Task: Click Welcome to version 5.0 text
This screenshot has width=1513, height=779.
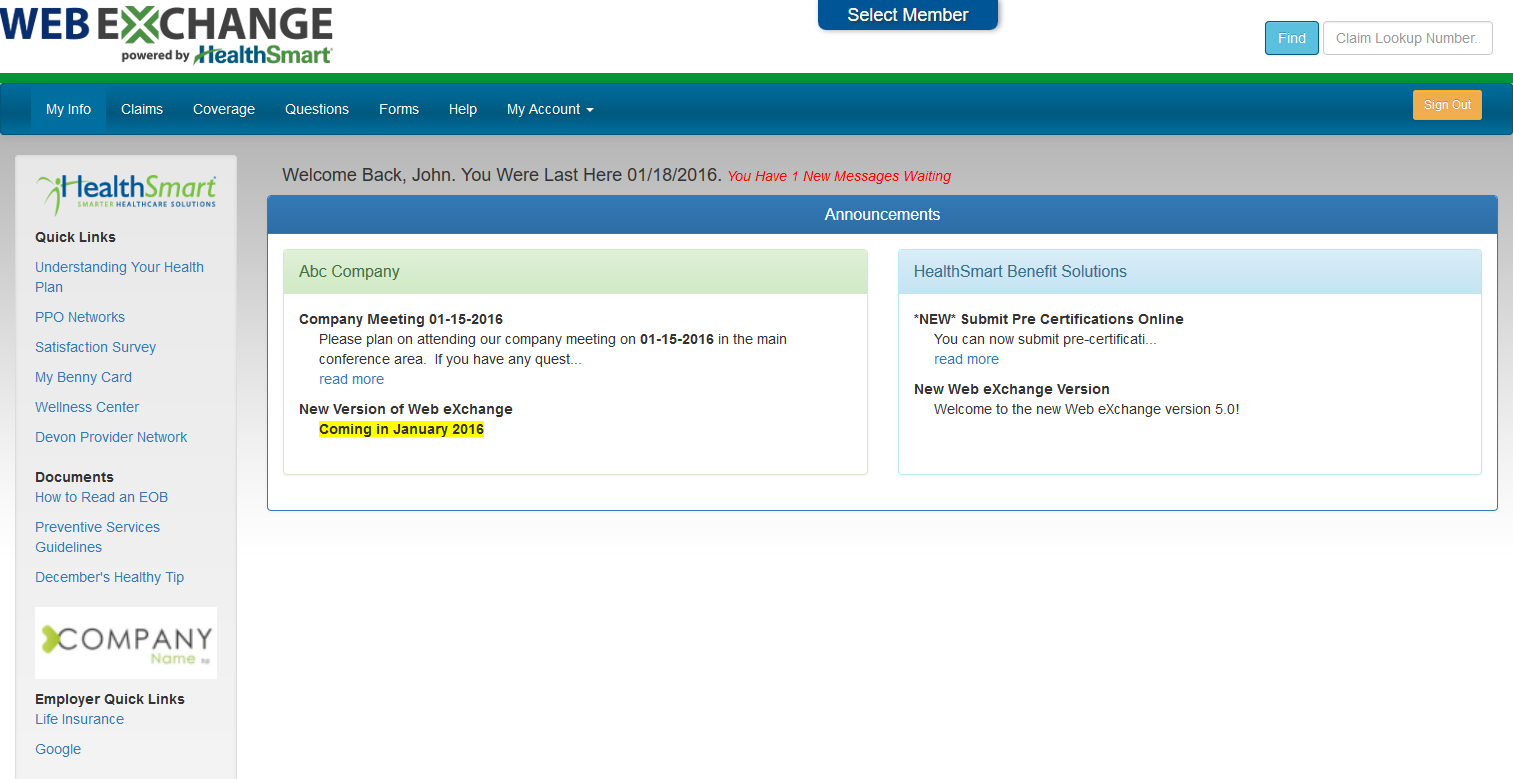Action: pos(1087,409)
